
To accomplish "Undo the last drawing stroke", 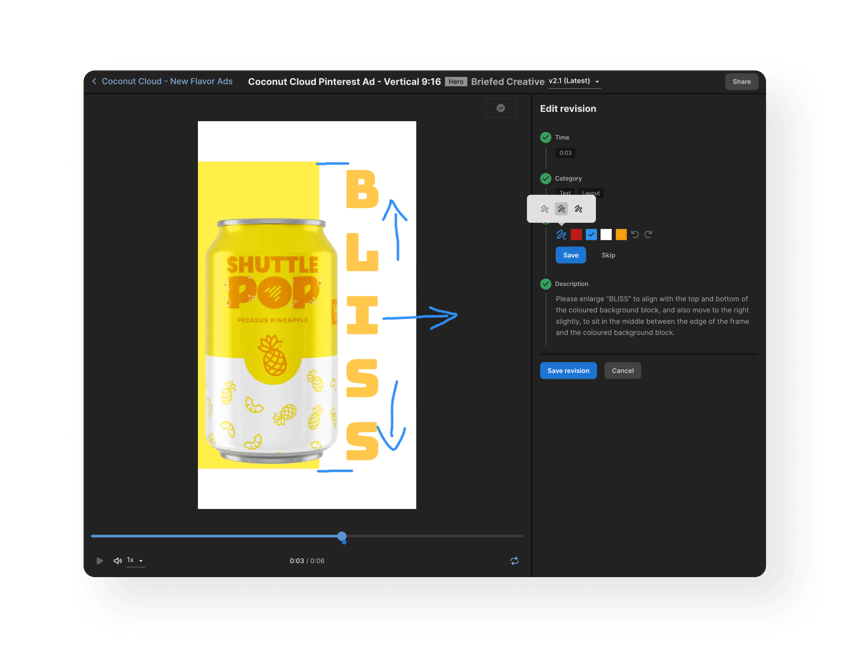I will pos(635,235).
